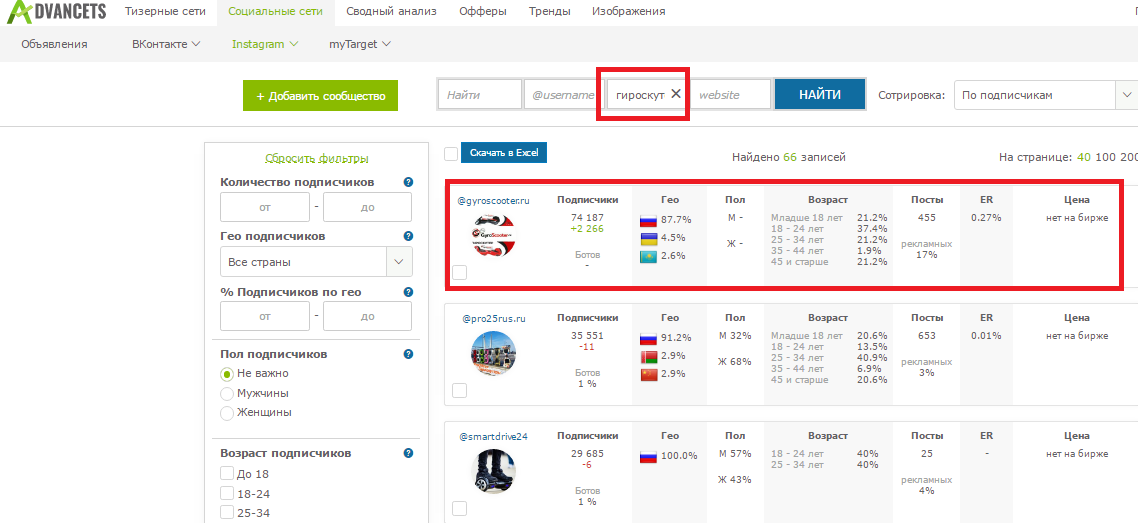
Task: Show 100 results per page
Action: (x=1105, y=157)
